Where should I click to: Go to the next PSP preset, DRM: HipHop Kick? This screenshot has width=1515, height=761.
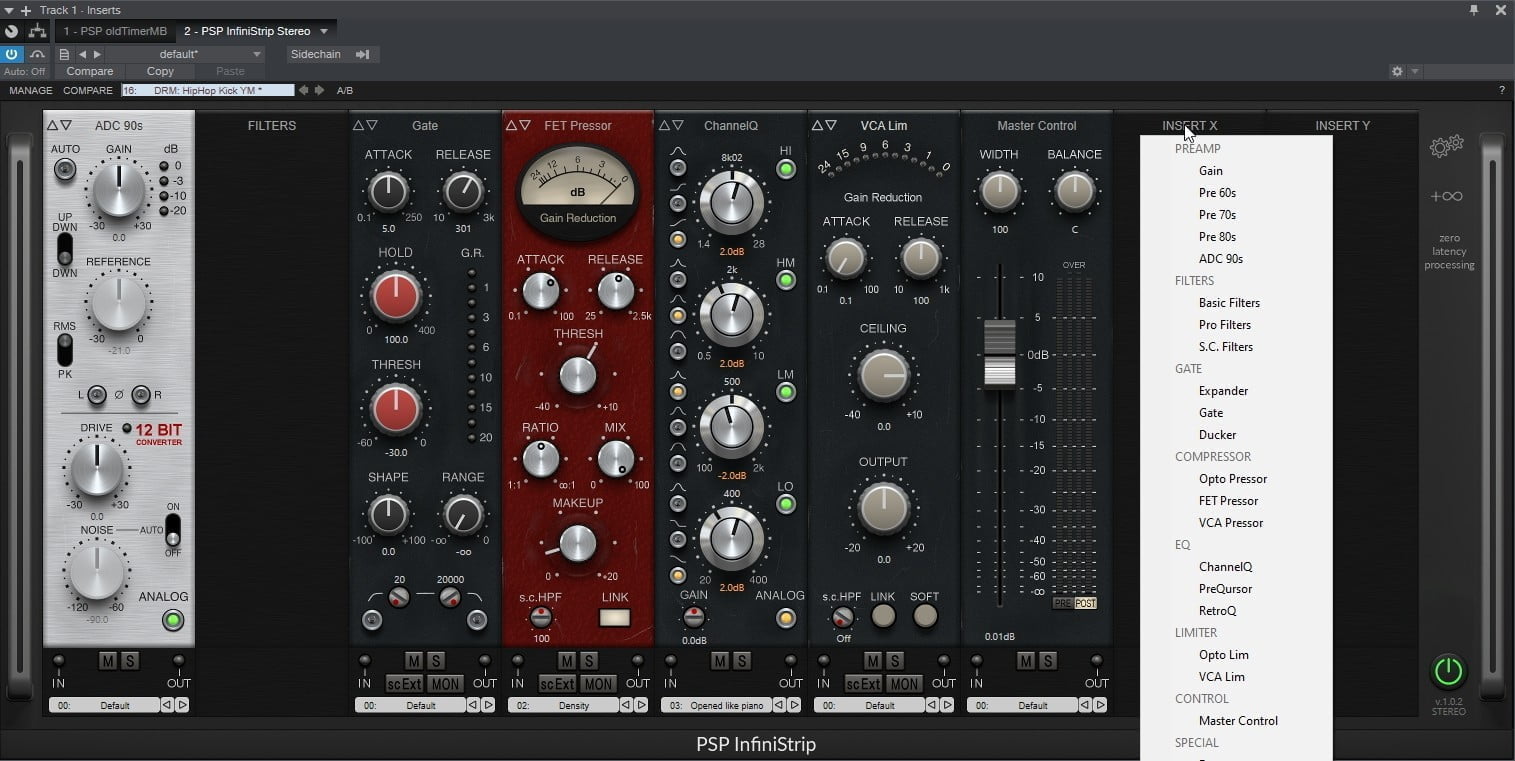point(320,90)
